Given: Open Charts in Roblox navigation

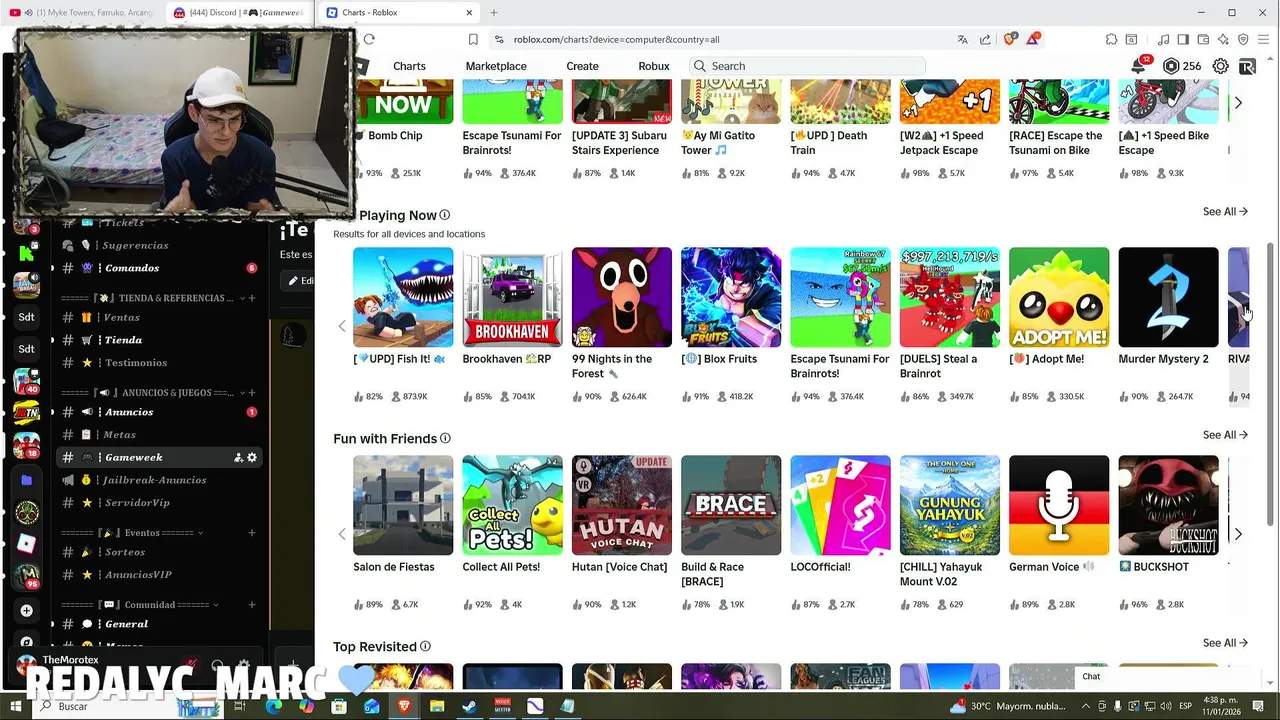Looking at the screenshot, I should click(409, 66).
